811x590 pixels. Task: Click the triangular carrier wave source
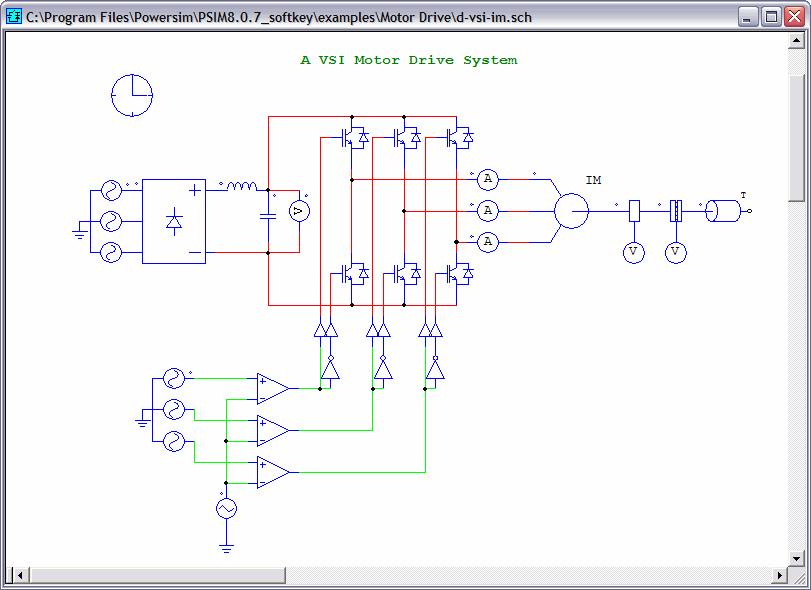pos(226,508)
